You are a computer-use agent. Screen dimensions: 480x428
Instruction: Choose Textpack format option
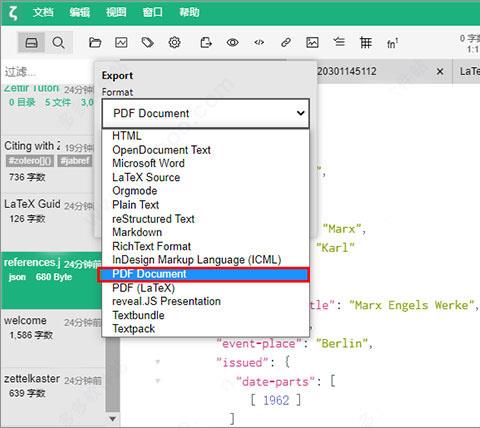coord(206,329)
